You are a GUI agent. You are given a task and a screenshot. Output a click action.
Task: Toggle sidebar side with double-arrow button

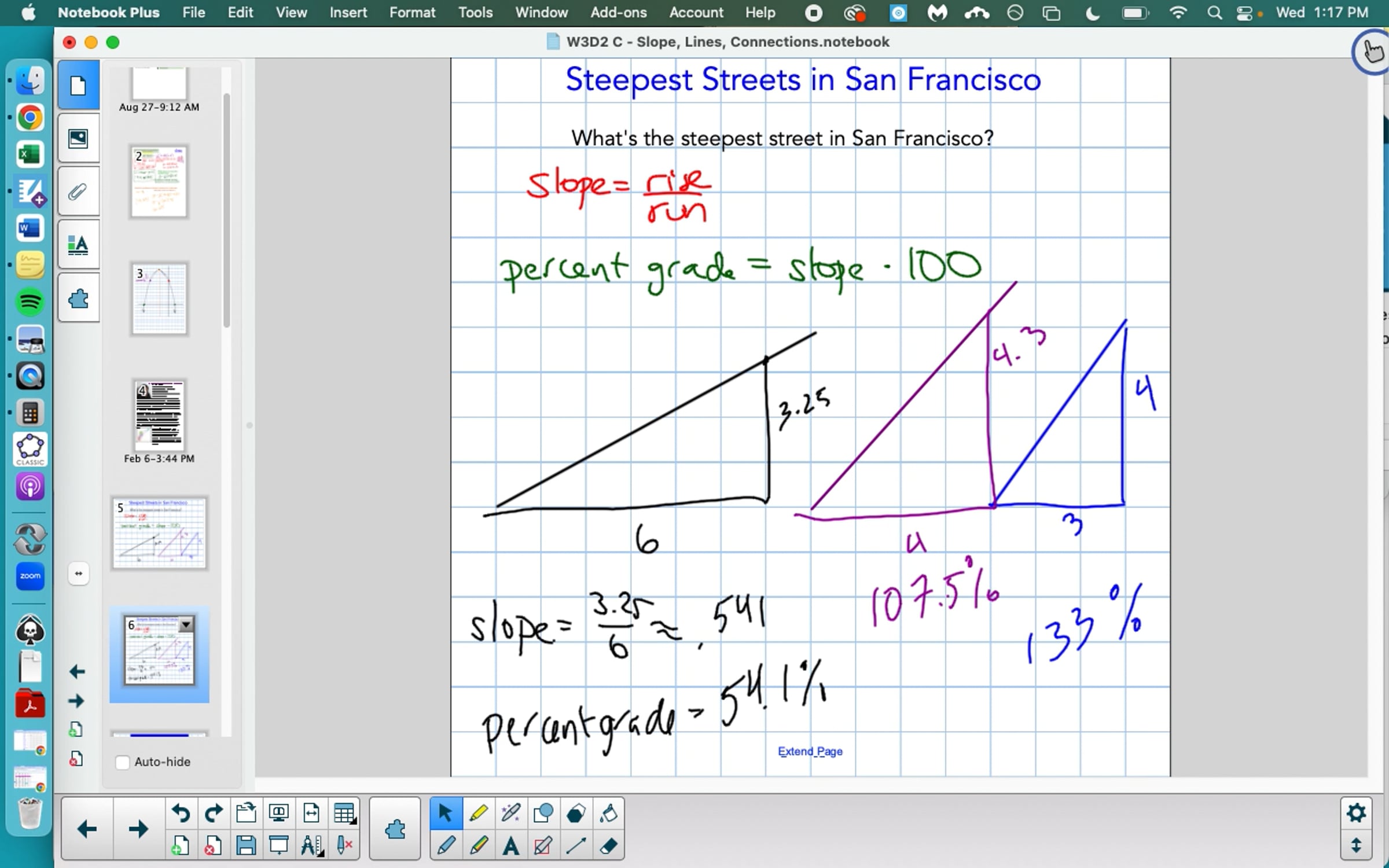[79, 573]
